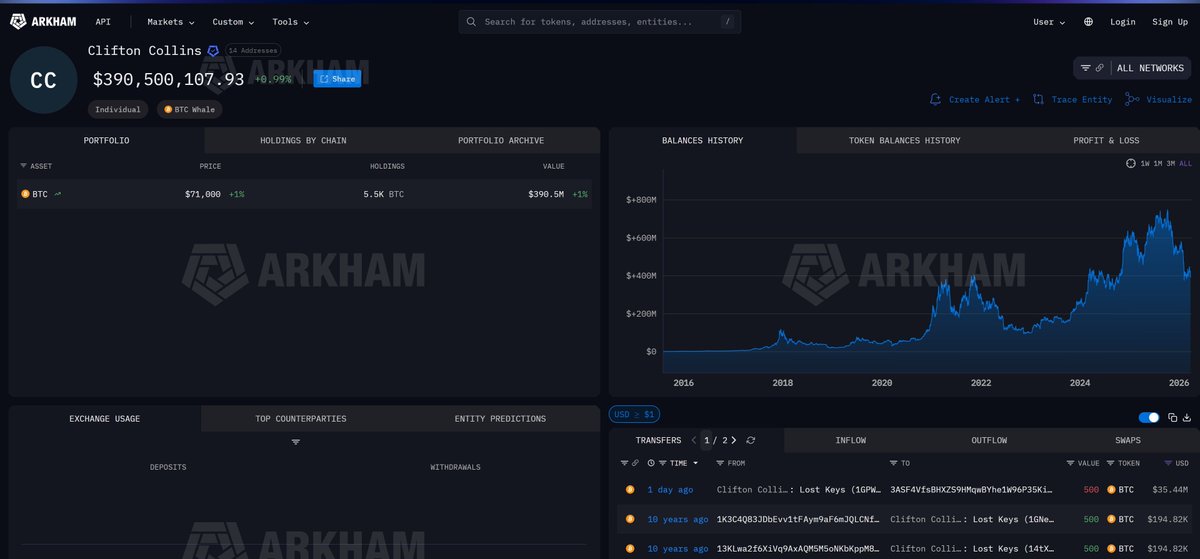This screenshot has width=1200, height=559.
Task: Click the Create Alert bell icon
Action: coord(936,99)
